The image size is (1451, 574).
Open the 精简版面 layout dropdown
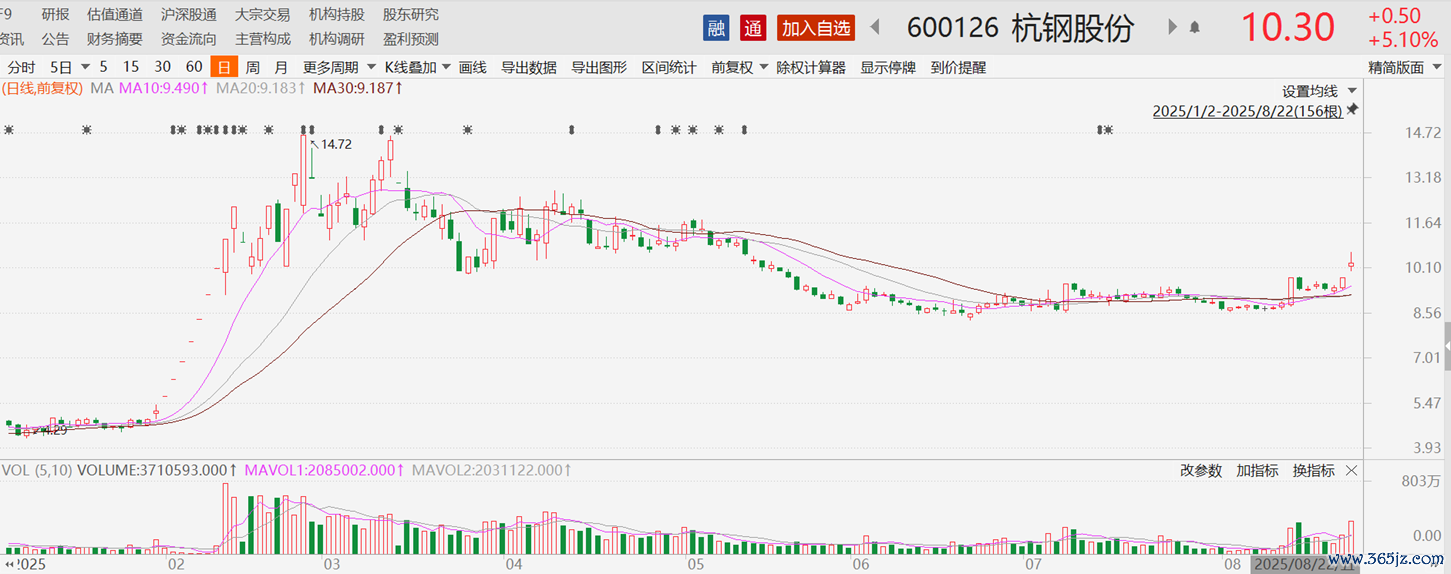click(1403, 68)
